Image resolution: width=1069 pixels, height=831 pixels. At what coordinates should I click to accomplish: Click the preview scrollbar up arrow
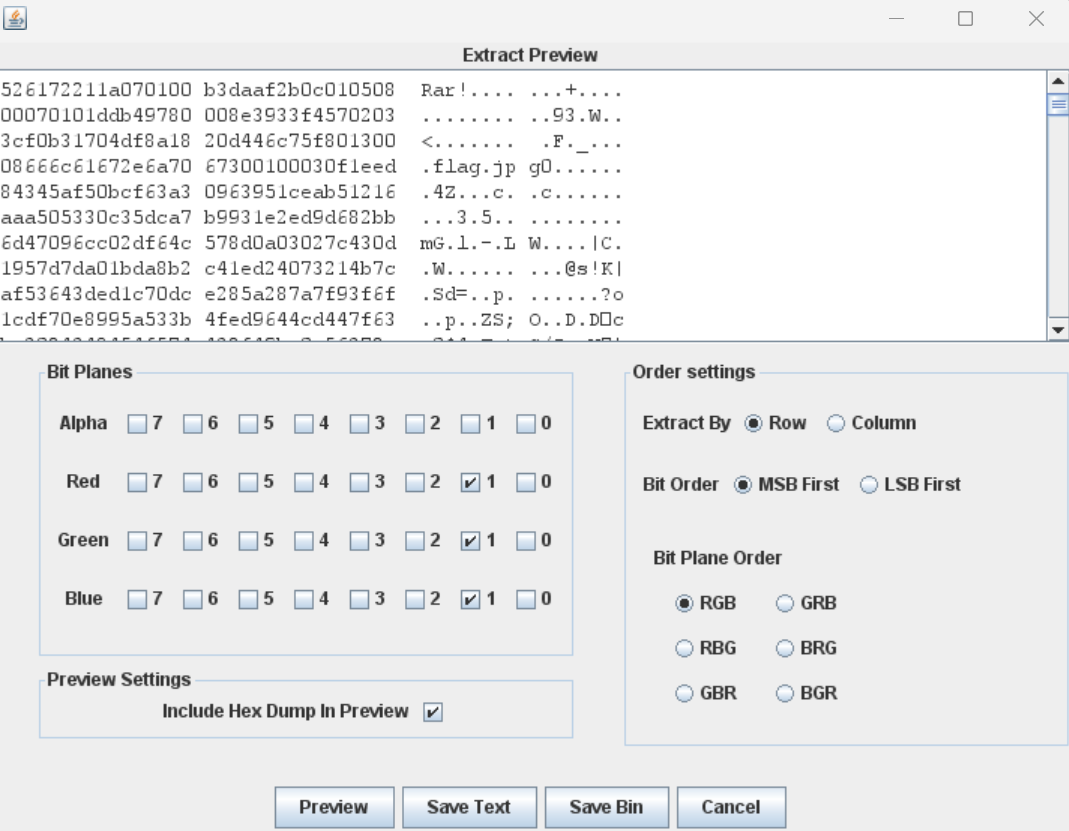(1057, 81)
